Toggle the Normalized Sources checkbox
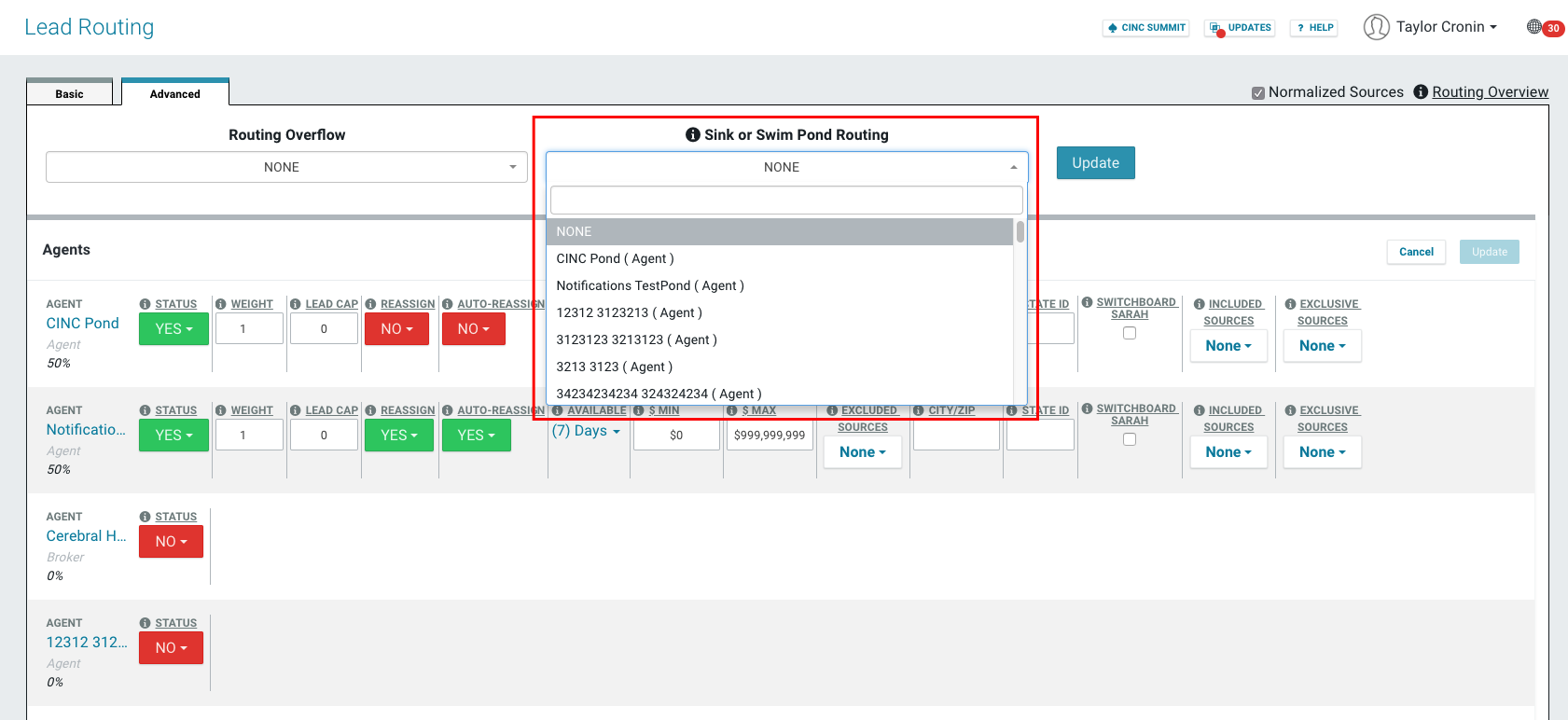 (1258, 92)
